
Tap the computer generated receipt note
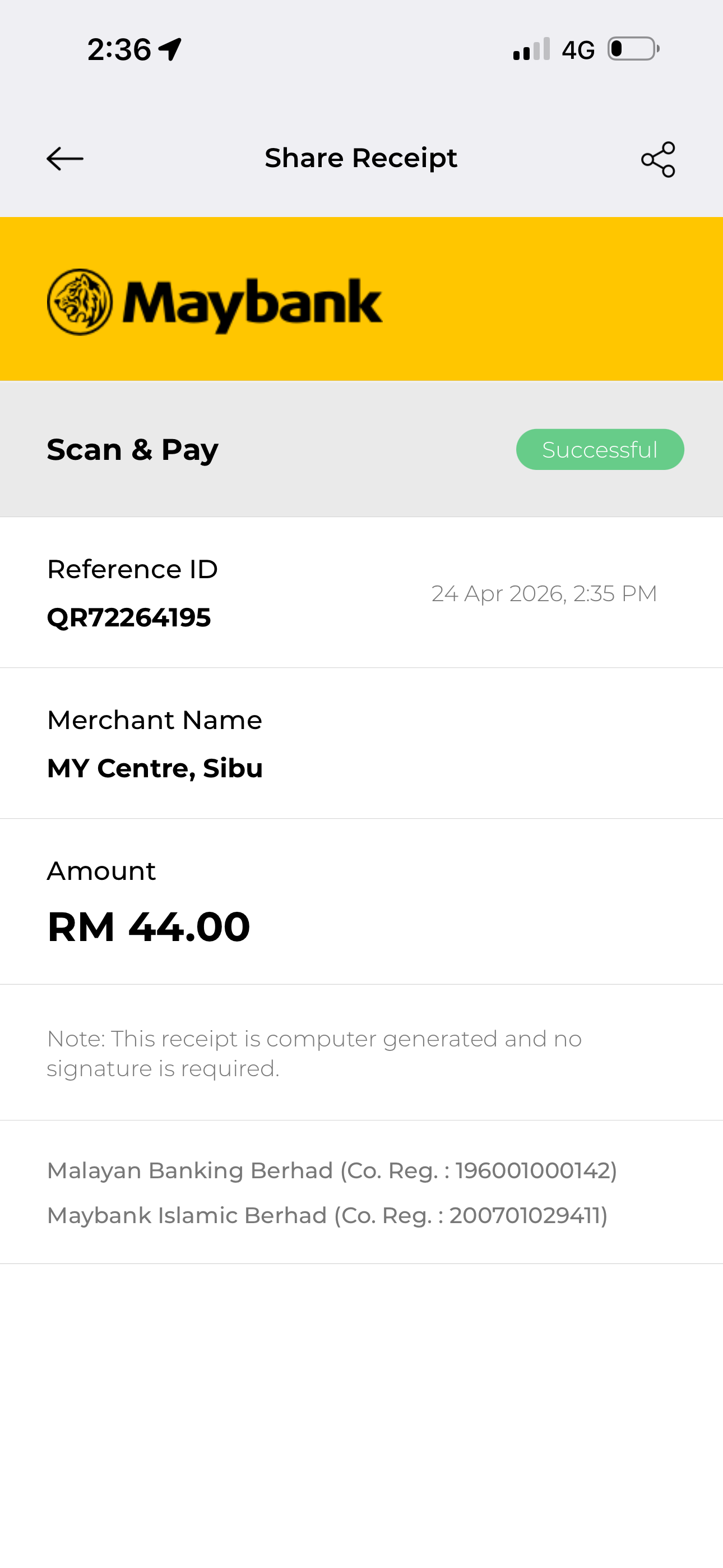[314, 1053]
